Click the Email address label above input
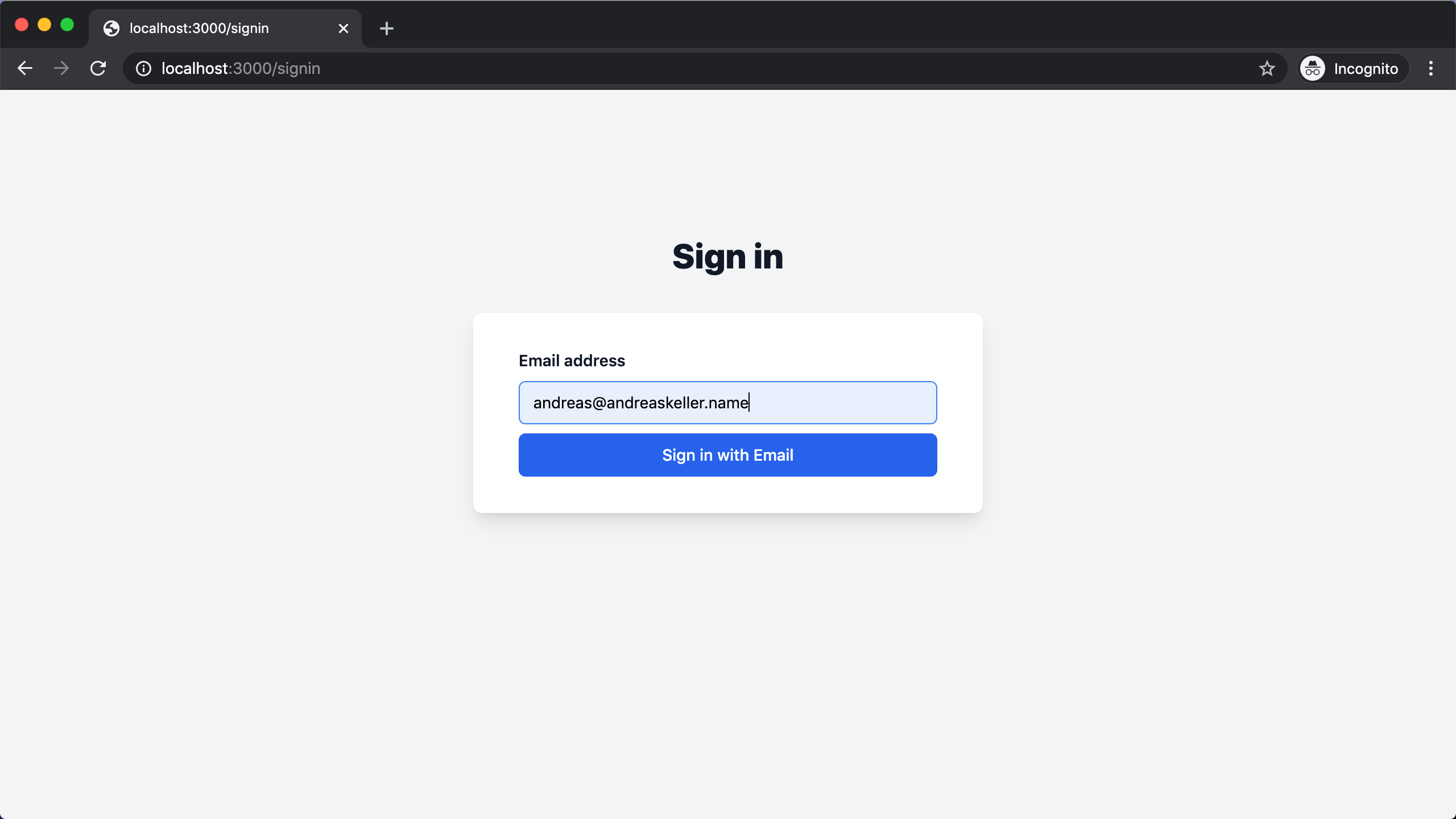This screenshot has height=819, width=1456. coord(572,360)
